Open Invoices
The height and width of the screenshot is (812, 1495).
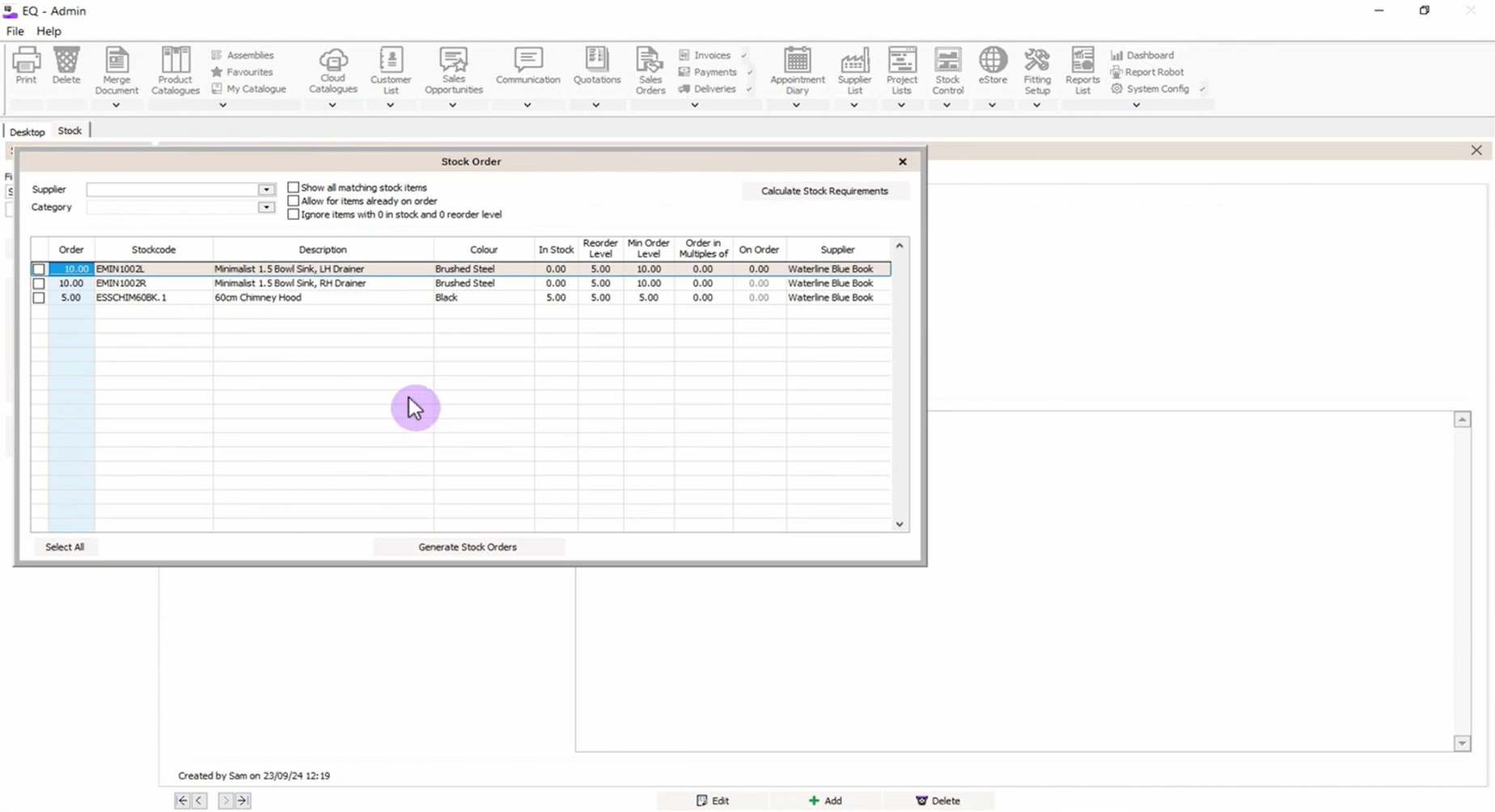[705, 55]
